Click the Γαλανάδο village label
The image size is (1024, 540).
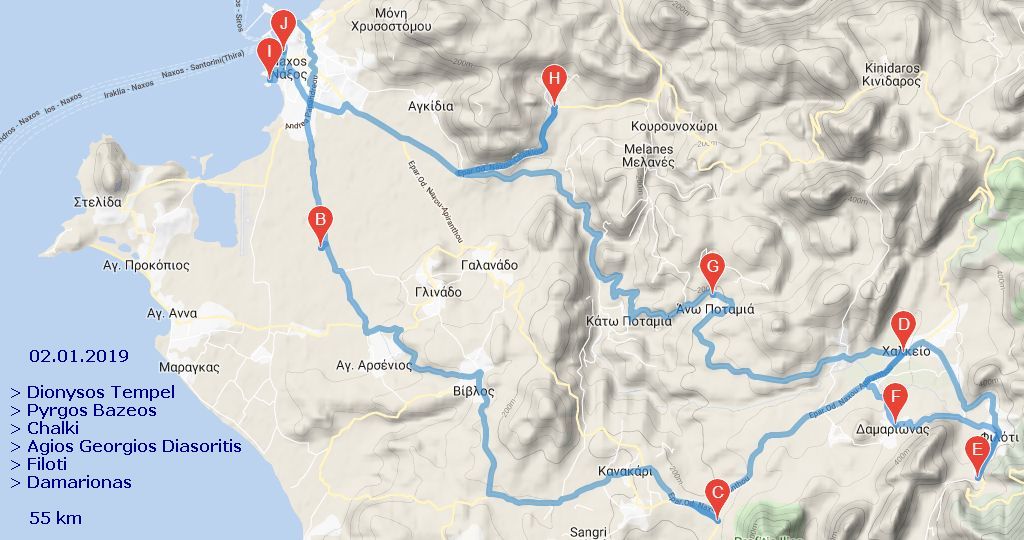pyautogui.click(x=489, y=265)
